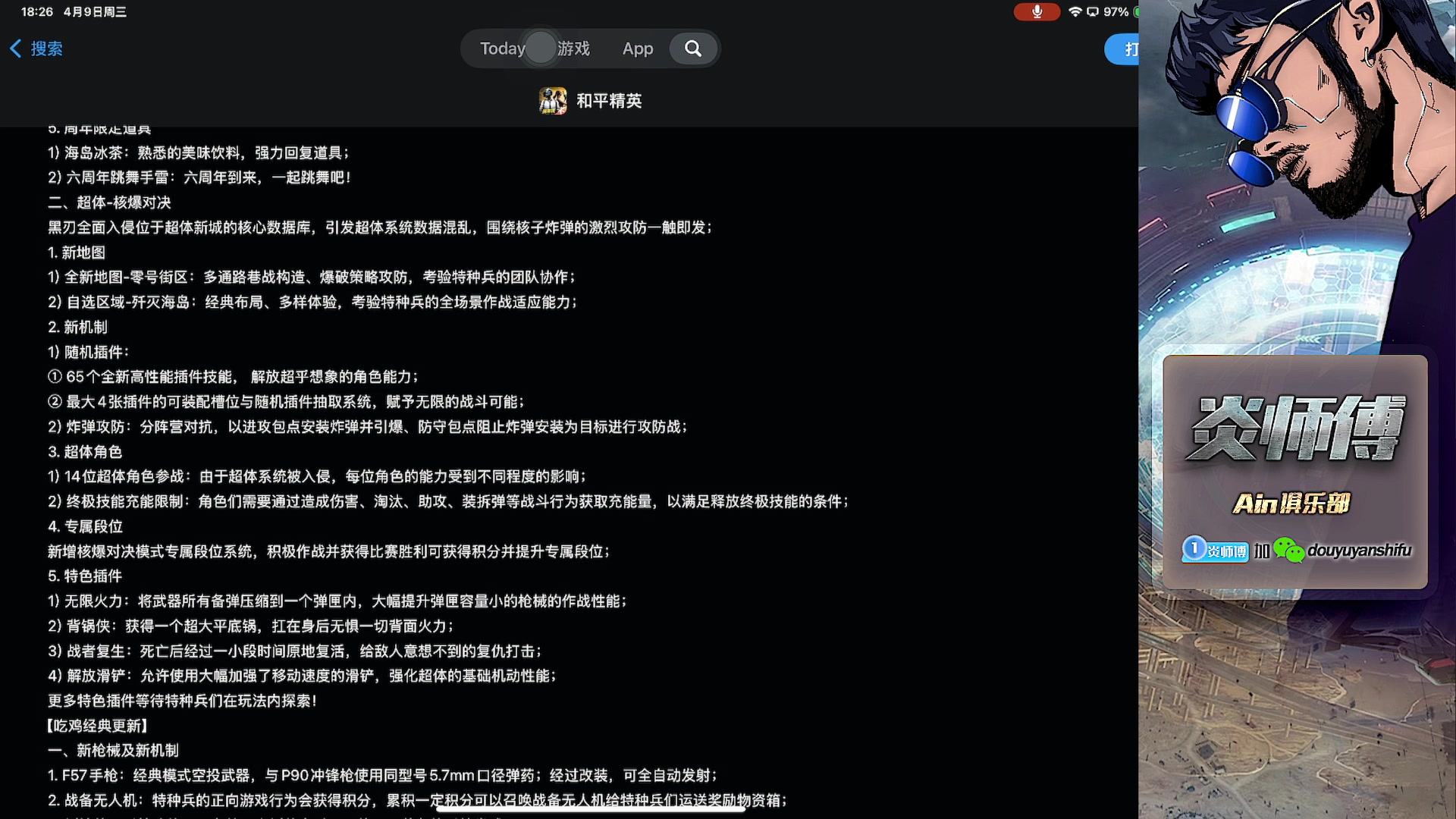
Task: Switch to the App tab
Action: pyautogui.click(x=638, y=49)
